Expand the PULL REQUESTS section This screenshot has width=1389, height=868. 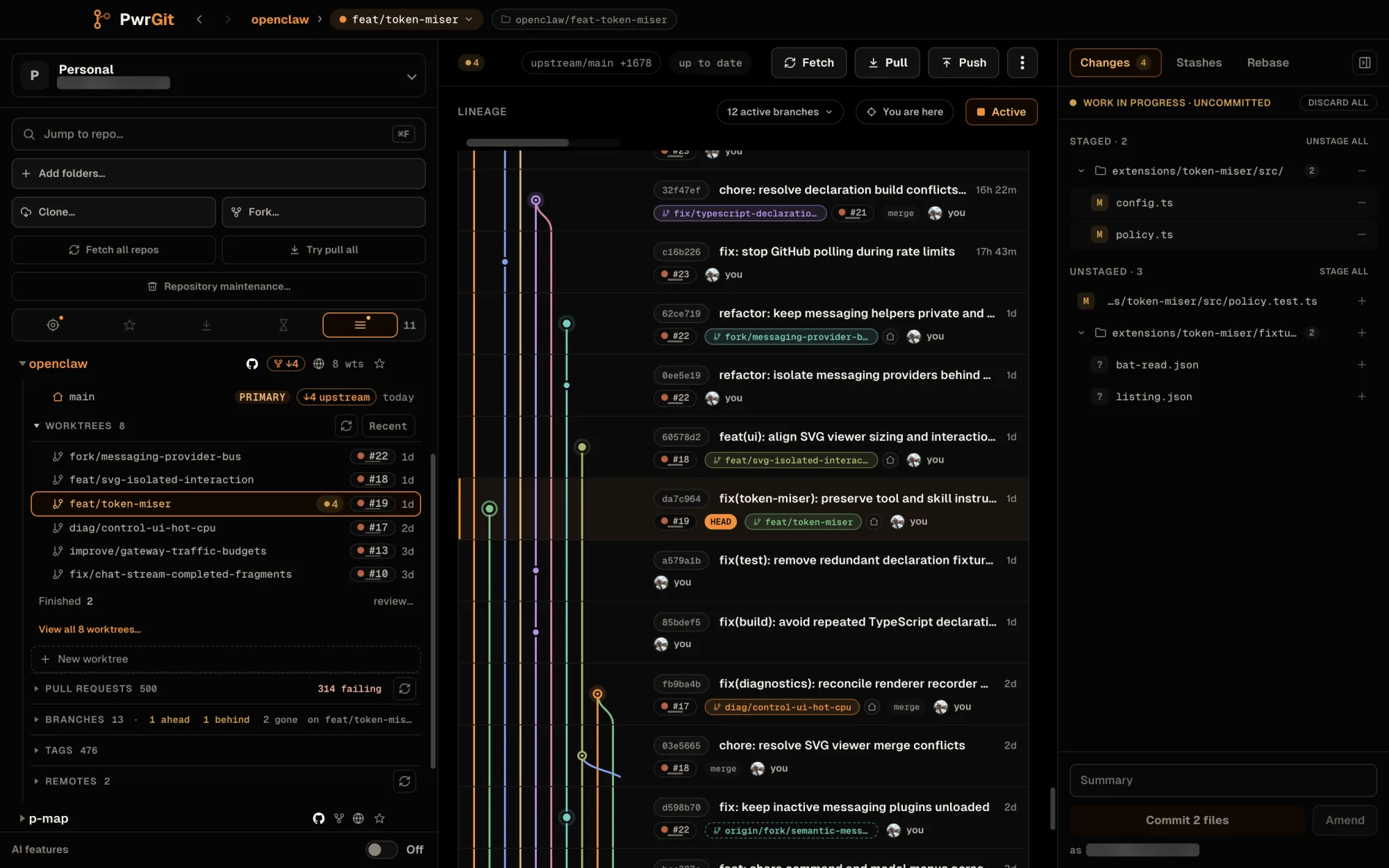36,689
